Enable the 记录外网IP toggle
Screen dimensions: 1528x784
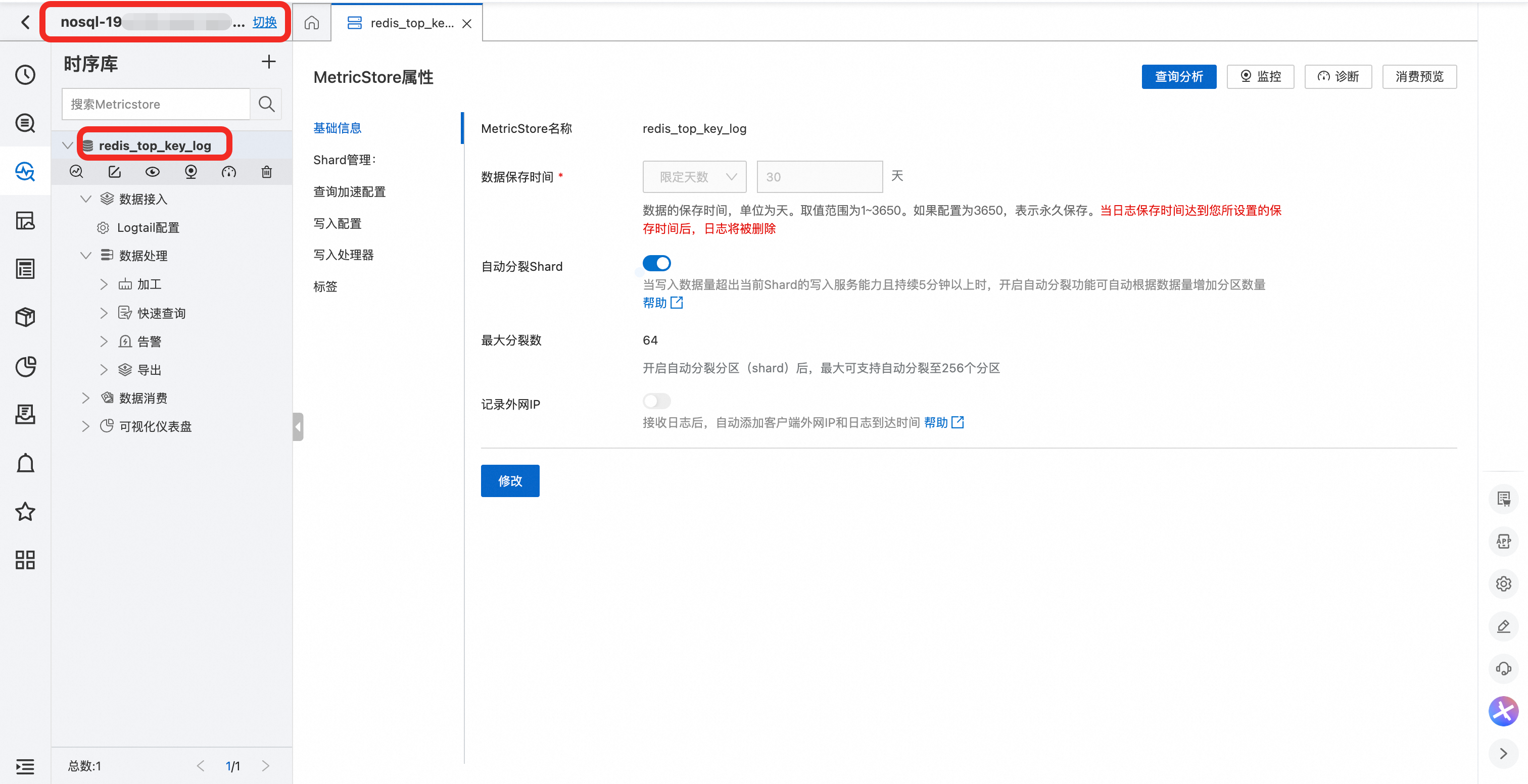[x=656, y=402]
